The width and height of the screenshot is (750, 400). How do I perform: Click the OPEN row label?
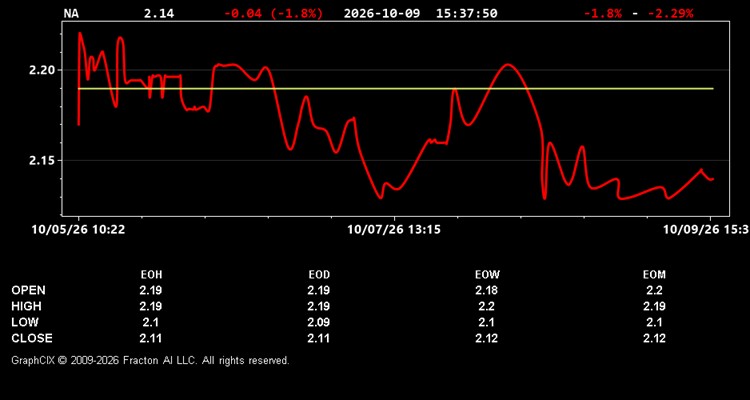[x=29, y=290]
